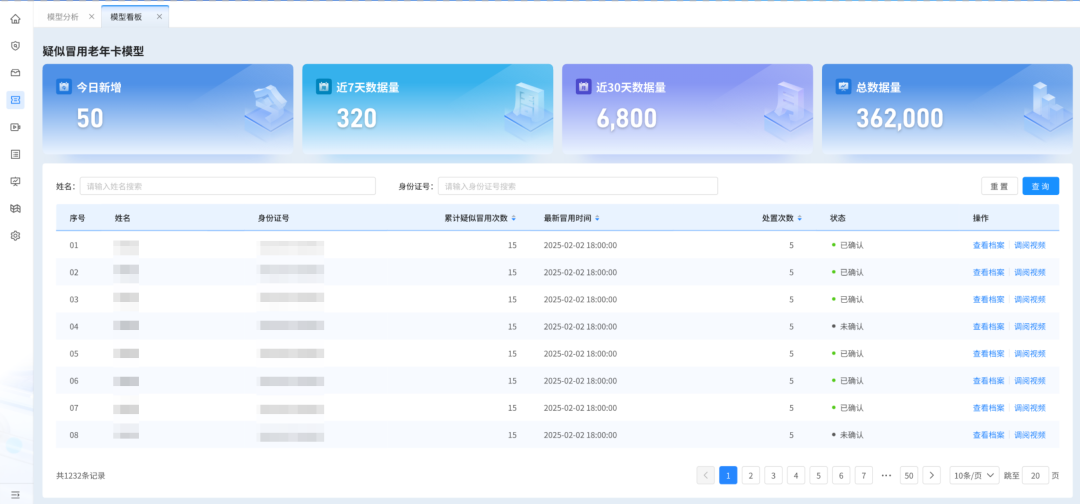
Task: Click the blue 查询 button
Action: click(x=1040, y=186)
